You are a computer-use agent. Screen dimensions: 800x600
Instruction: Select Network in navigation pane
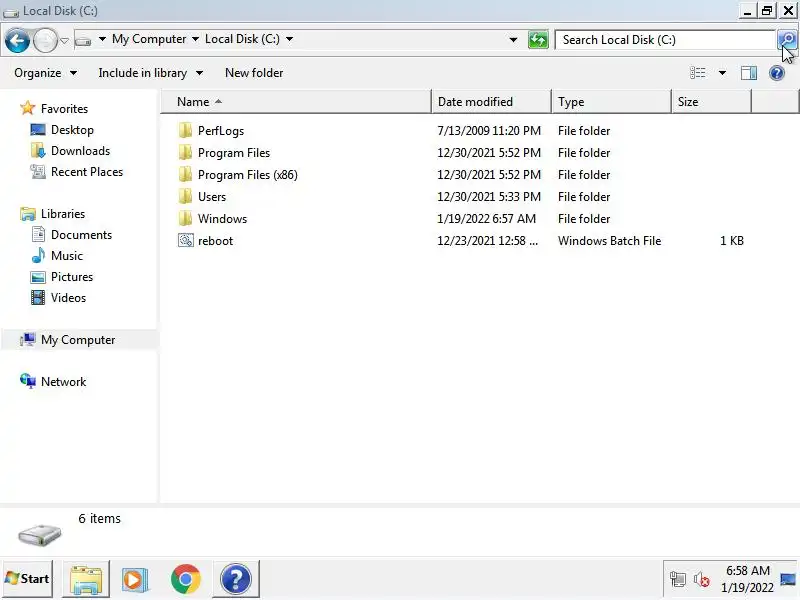tap(63, 382)
